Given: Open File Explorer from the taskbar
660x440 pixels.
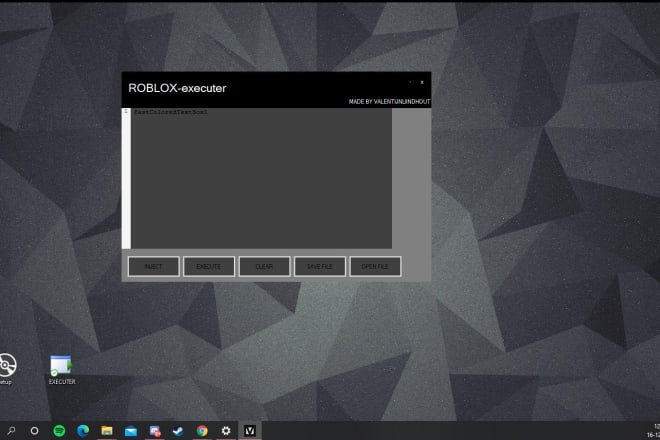Looking at the screenshot, I should point(107,430).
